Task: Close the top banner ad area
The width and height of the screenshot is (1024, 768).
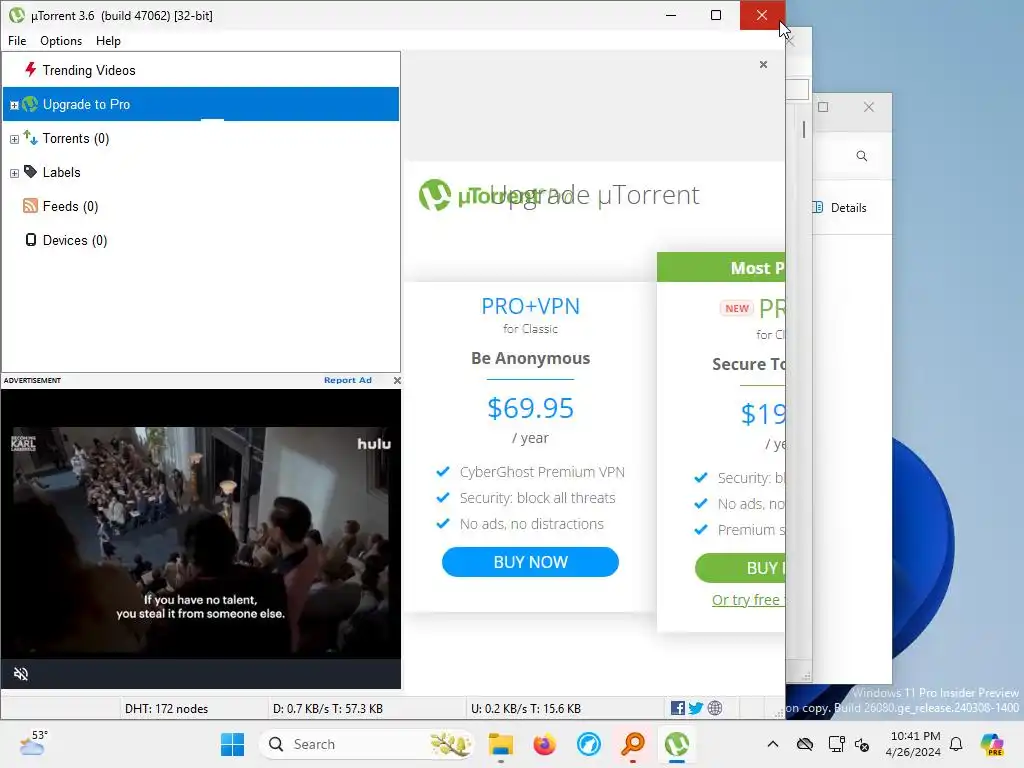Action: point(763,65)
